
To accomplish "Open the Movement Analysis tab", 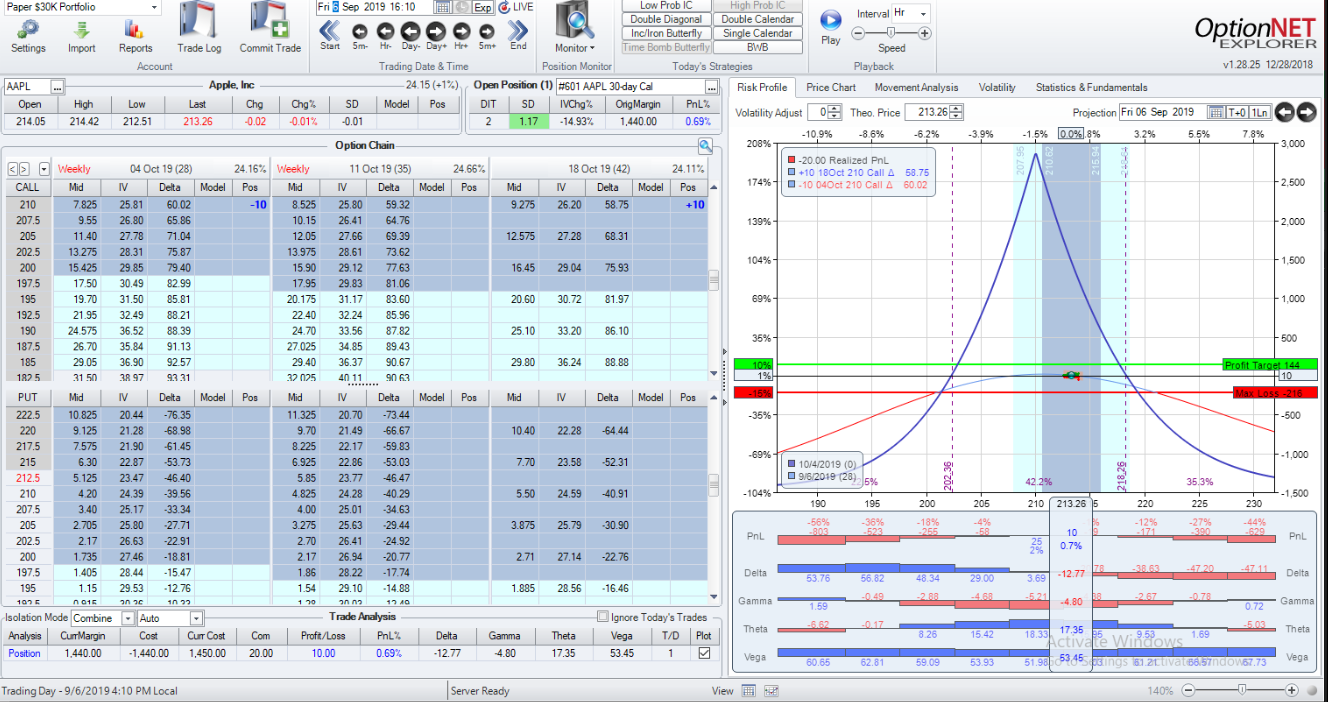I will pos(916,87).
